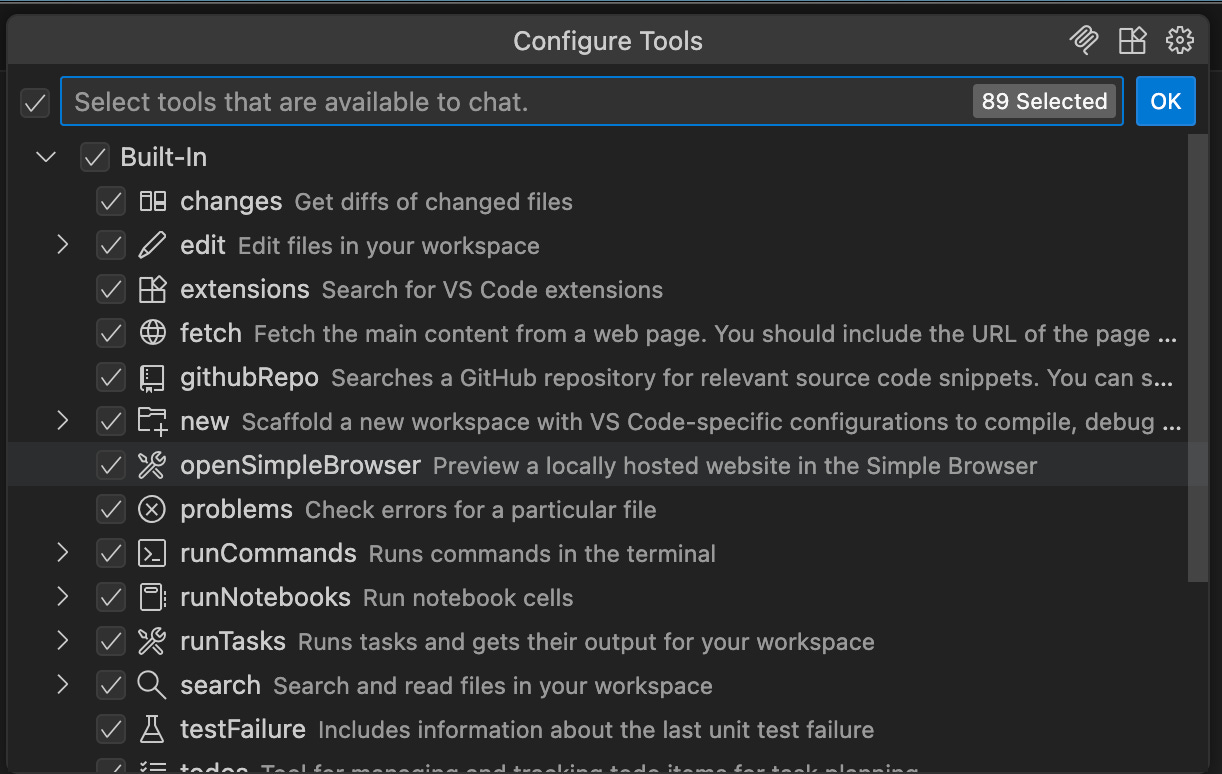The image size is (1222, 774).
Task: Uncheck the githubRepo tool checkbox
Action: pos(111,378)
